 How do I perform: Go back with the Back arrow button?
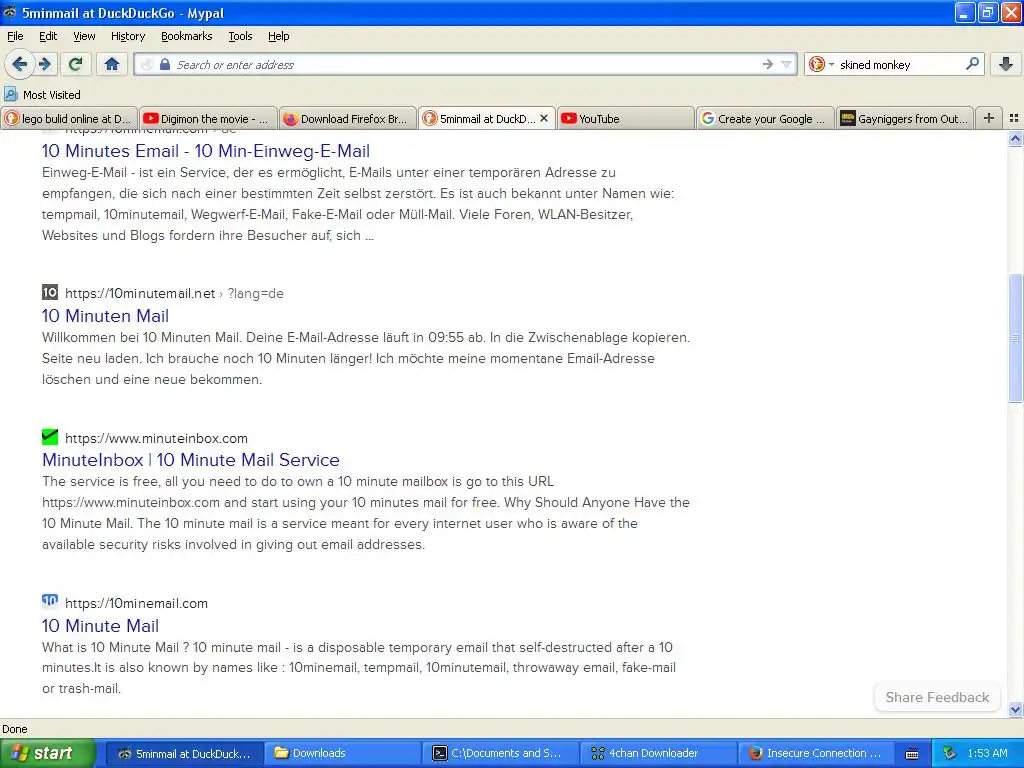(x=19, y=64)
